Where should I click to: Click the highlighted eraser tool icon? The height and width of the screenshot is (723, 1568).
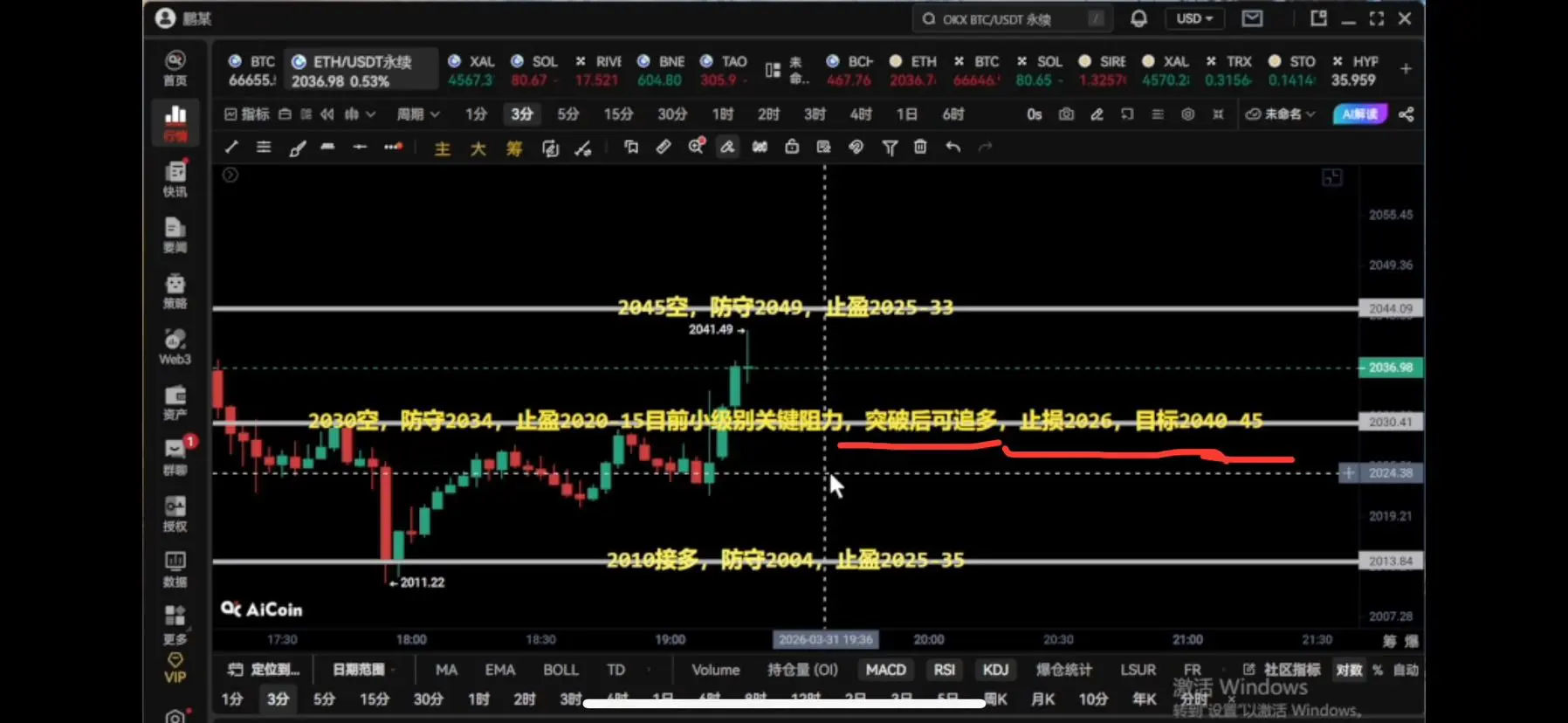727,148
